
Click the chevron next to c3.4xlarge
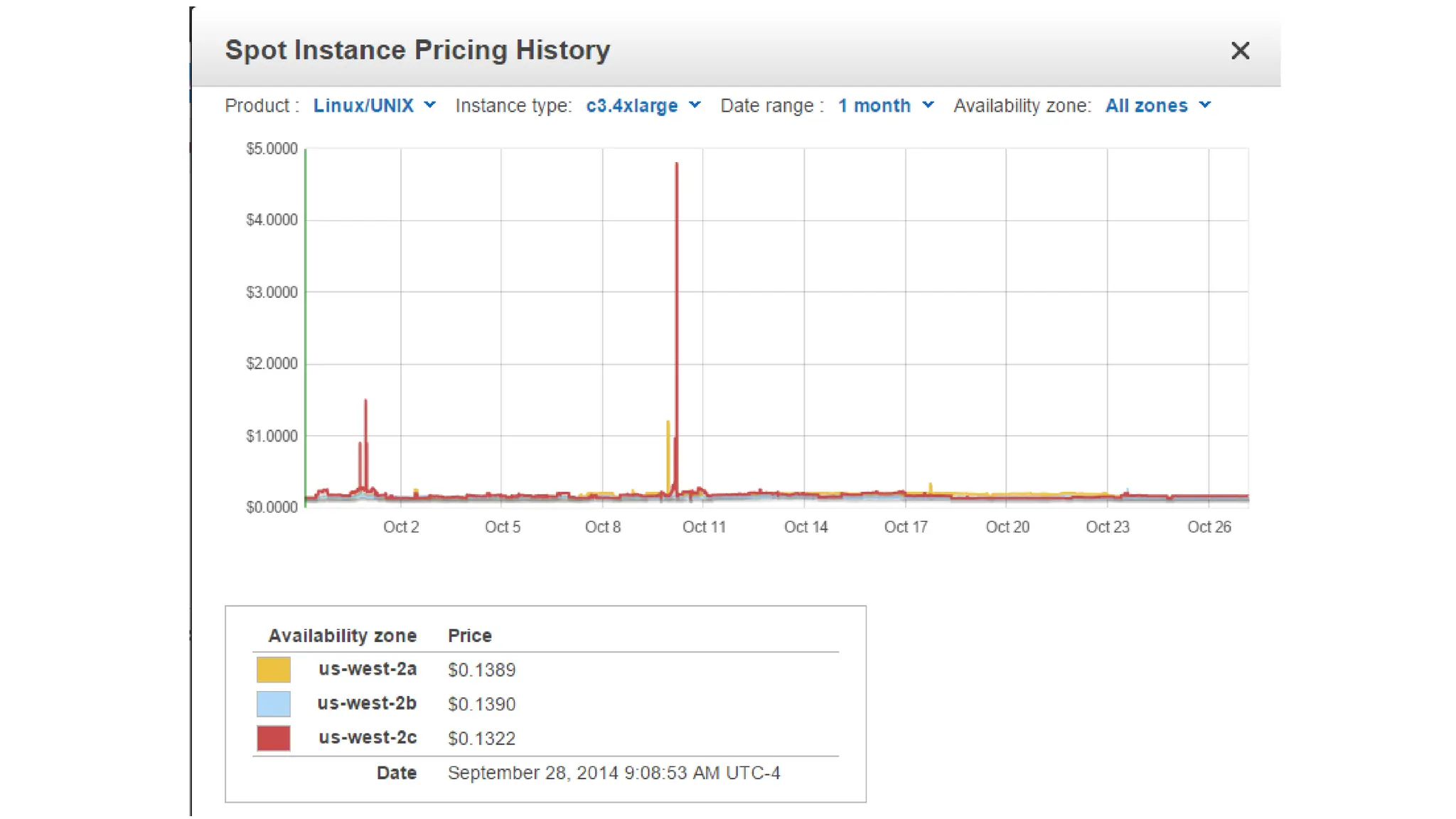point(695,105)
